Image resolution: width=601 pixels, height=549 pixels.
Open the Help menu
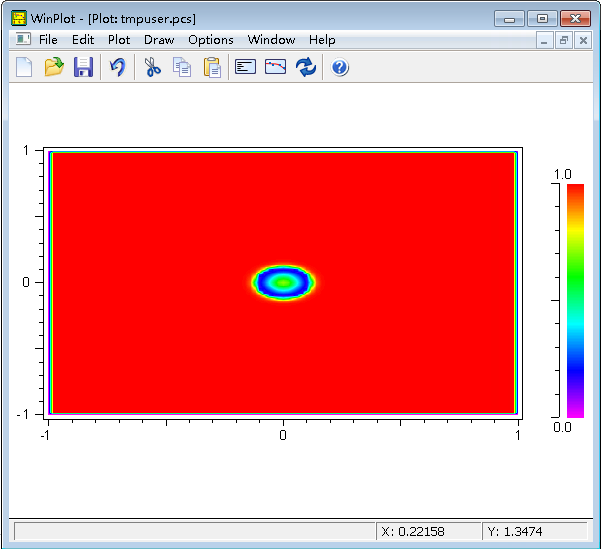coord(322,40)
